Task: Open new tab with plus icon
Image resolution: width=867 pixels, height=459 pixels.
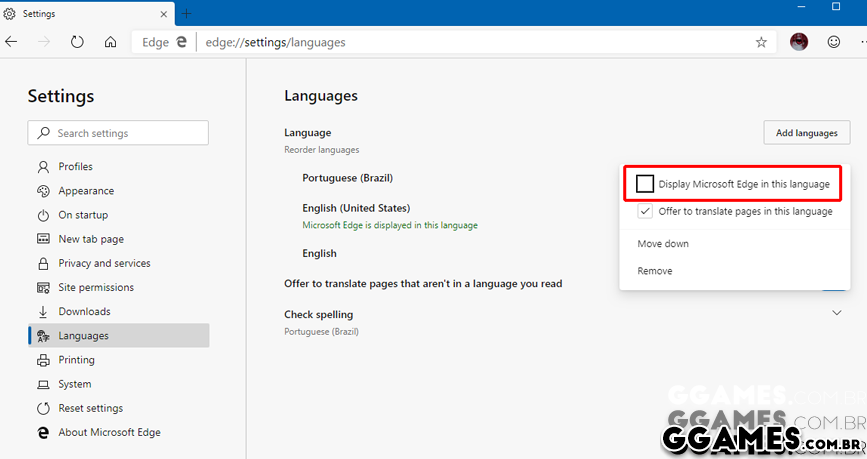Action: (x=186, y=13)
